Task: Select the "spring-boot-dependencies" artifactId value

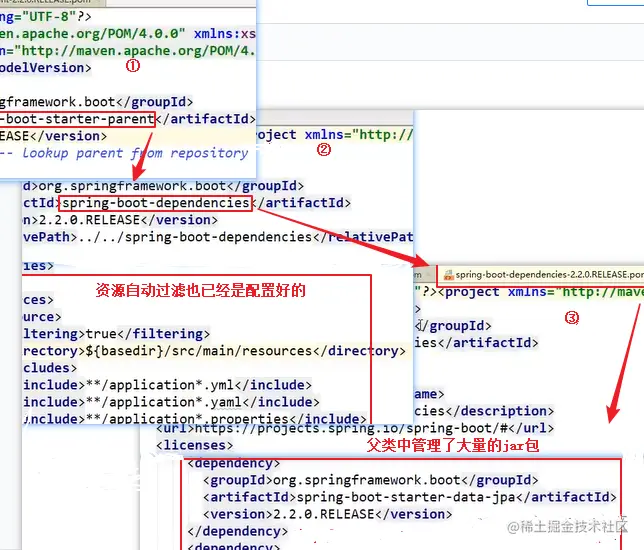Action: 156,203
